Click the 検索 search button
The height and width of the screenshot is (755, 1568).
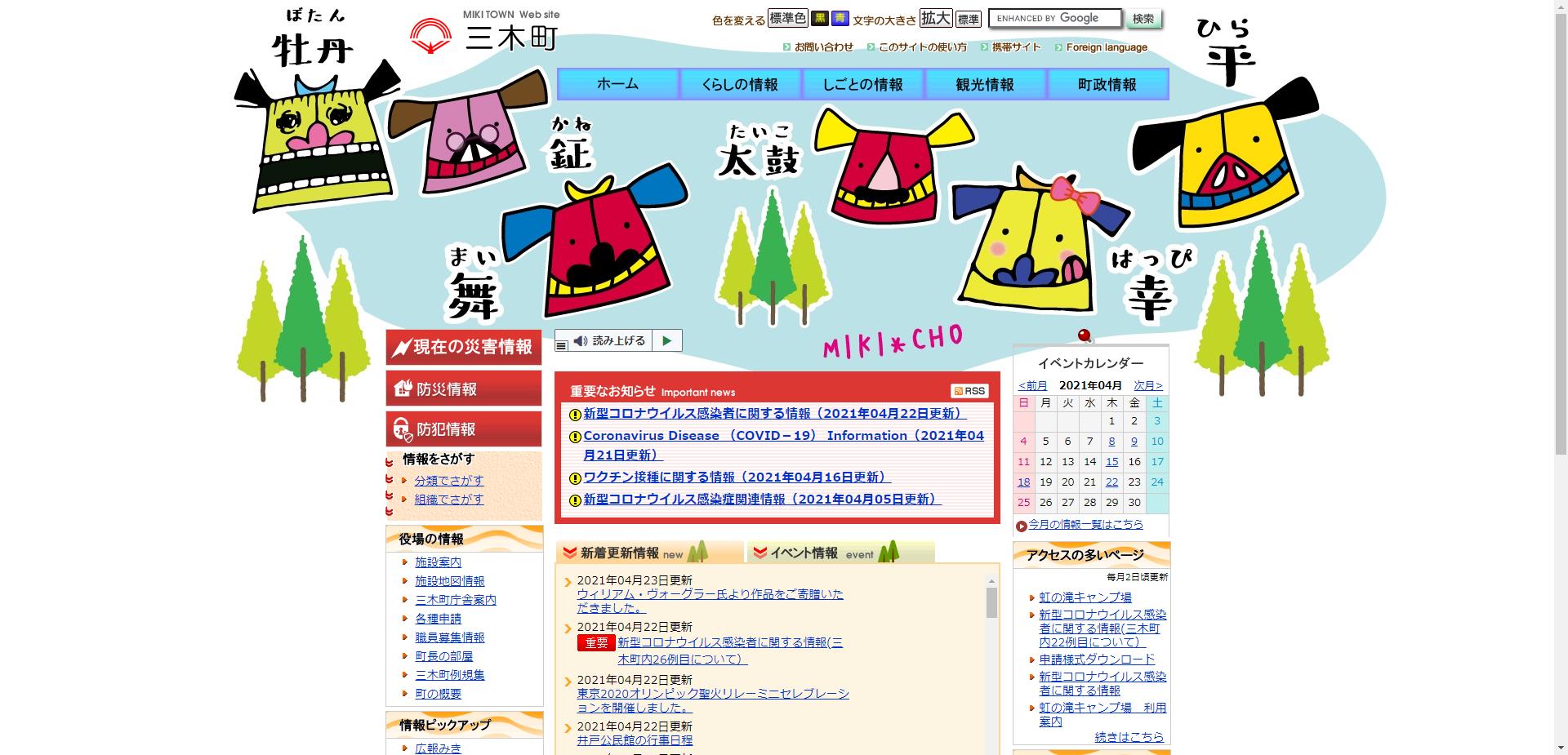1143,19
